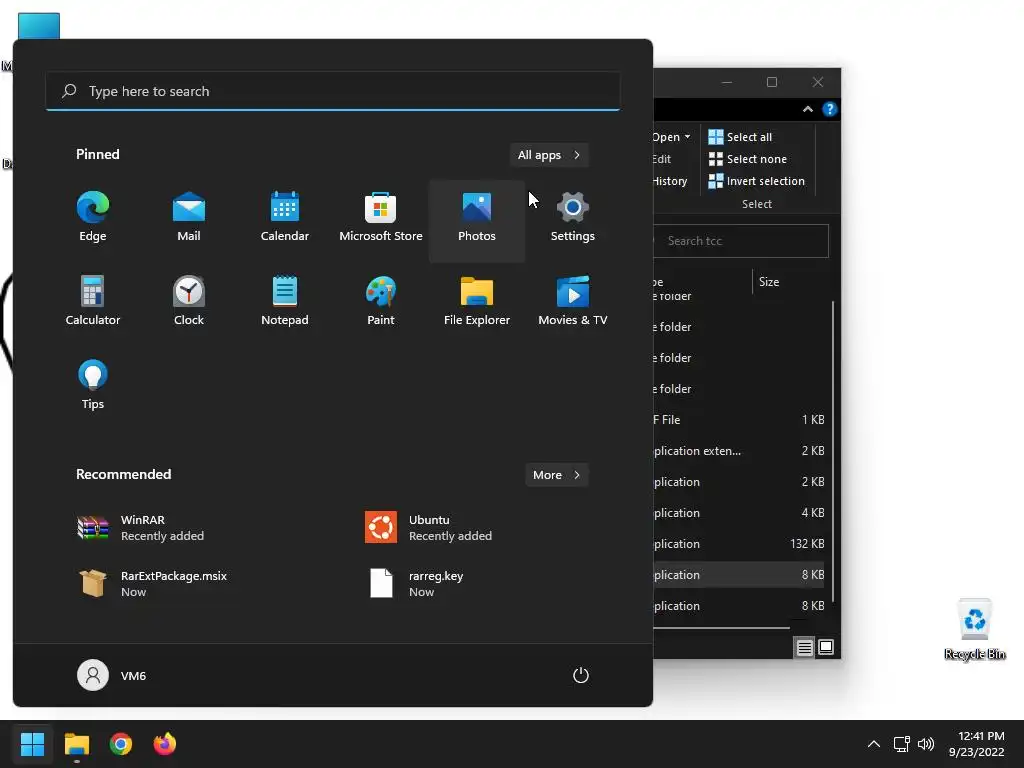This screenshot has width=1024, height=768.
Task: Click the power button in Start menu
Action: click(x=581, y=675)
